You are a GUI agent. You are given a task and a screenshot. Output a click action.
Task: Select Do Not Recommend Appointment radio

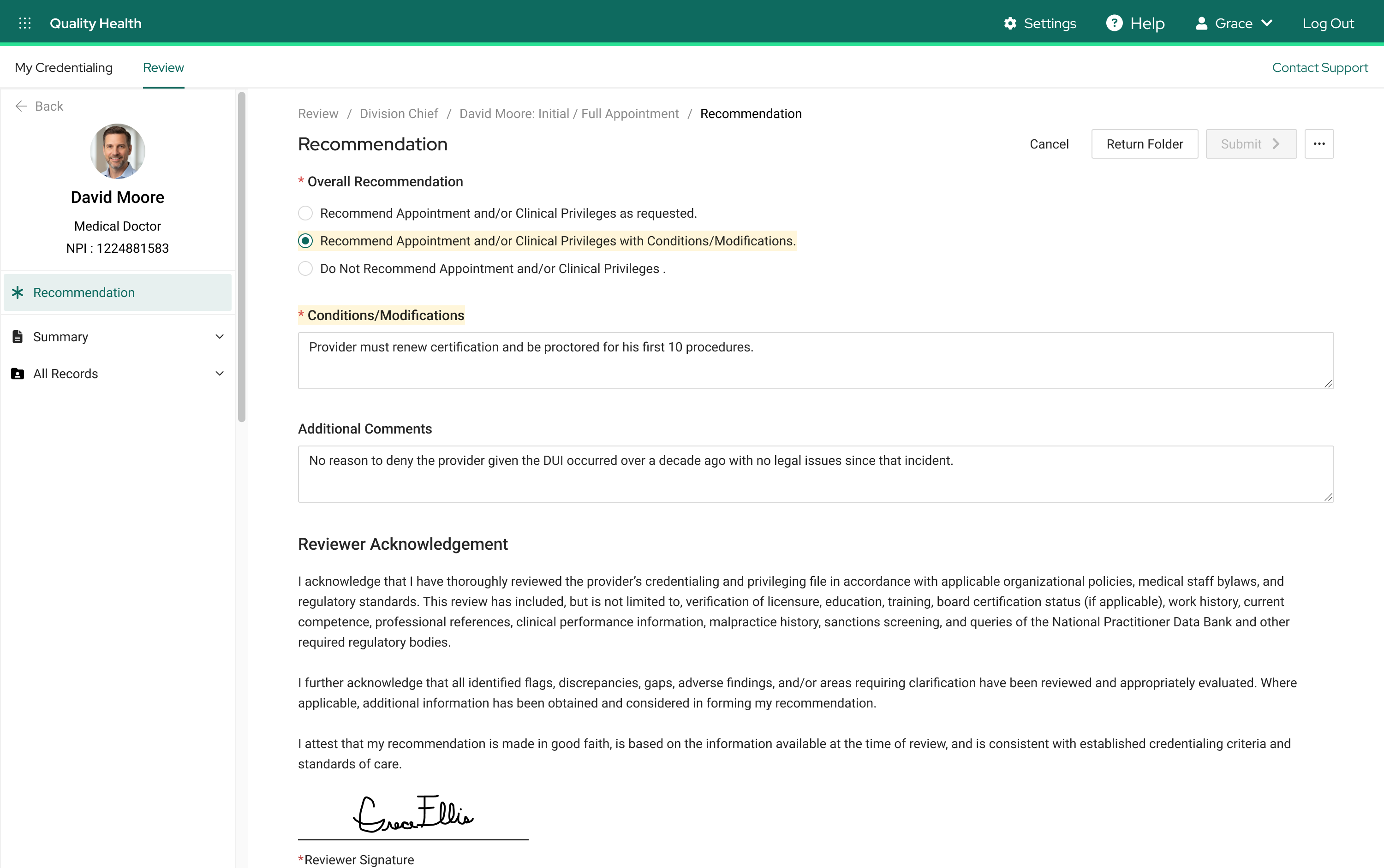pos(305,269)
